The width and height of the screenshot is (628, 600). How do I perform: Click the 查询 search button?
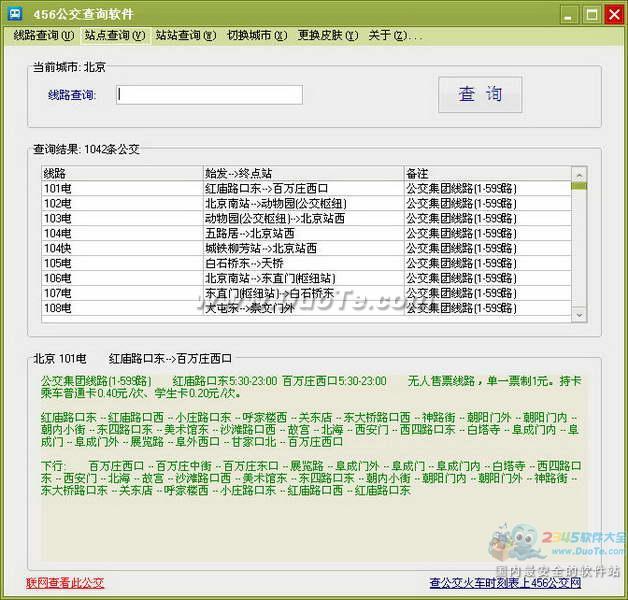point(480,95)
